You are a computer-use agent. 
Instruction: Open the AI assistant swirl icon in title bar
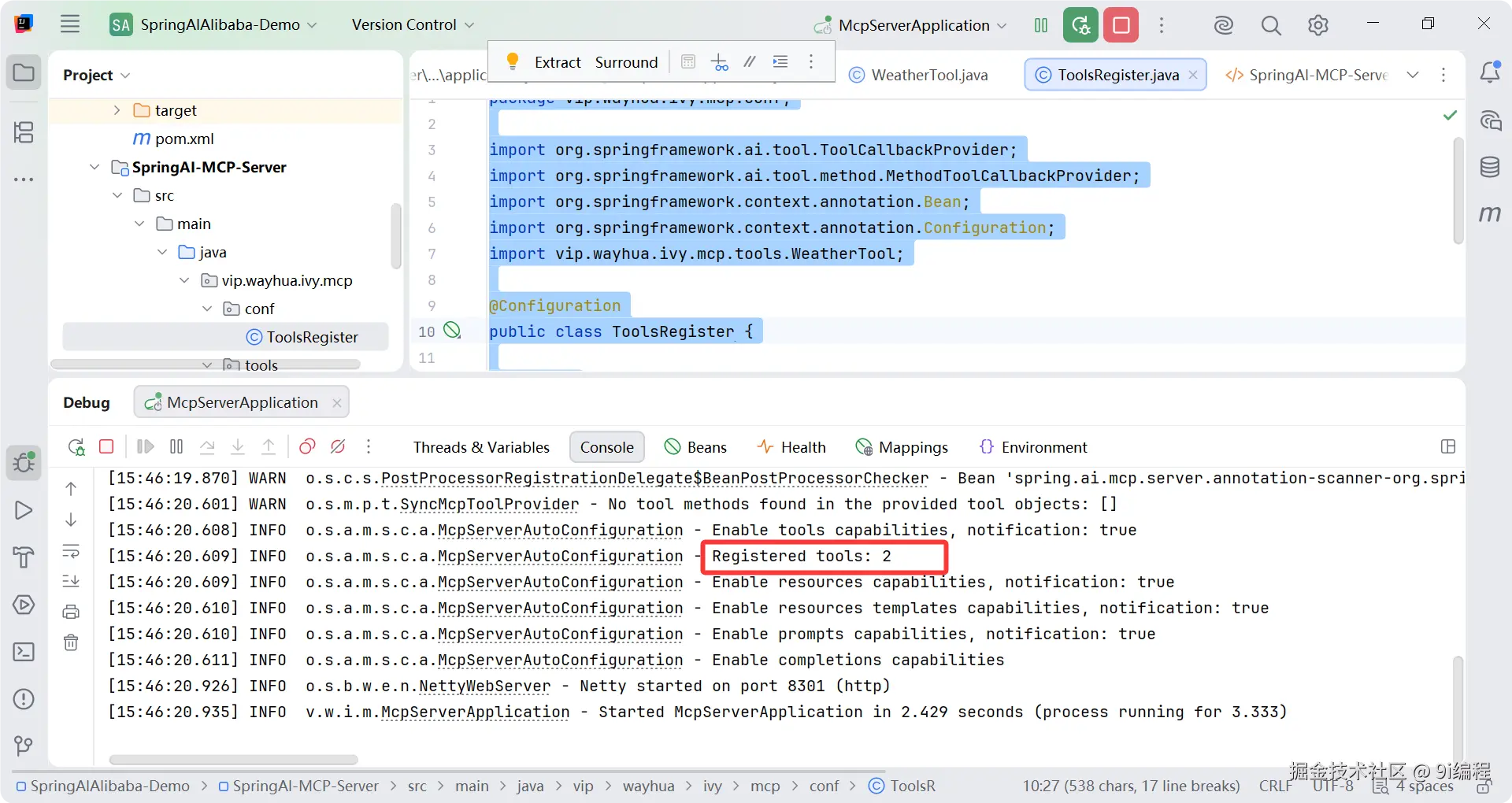point(1223,25)
